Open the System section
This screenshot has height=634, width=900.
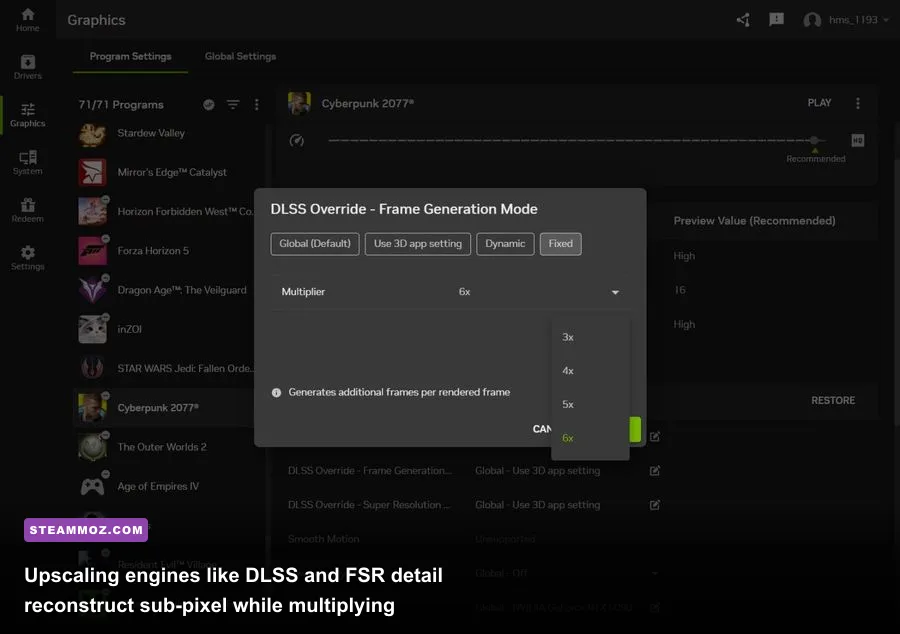[x=28, y=162]
